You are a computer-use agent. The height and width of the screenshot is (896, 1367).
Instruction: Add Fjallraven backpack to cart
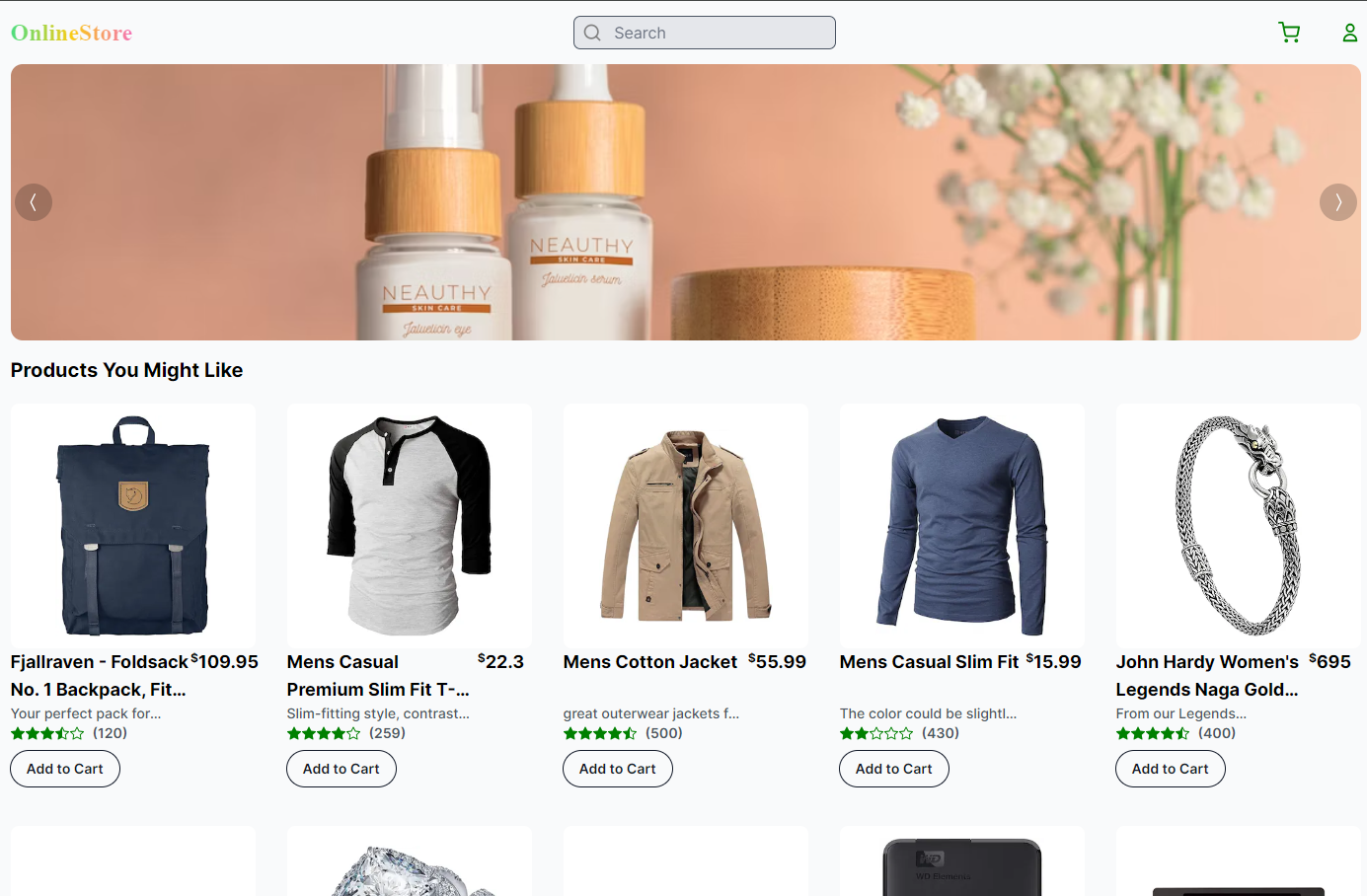coord(65,769)
